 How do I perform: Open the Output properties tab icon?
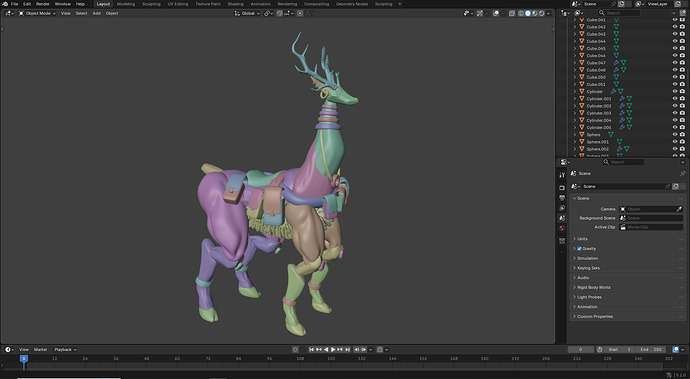562,198
